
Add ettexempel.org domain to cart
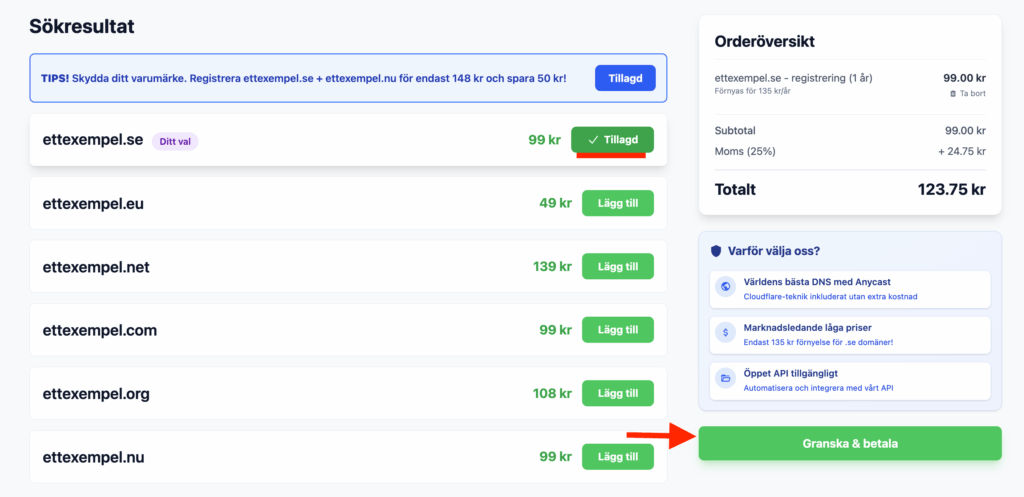[617, 393]
